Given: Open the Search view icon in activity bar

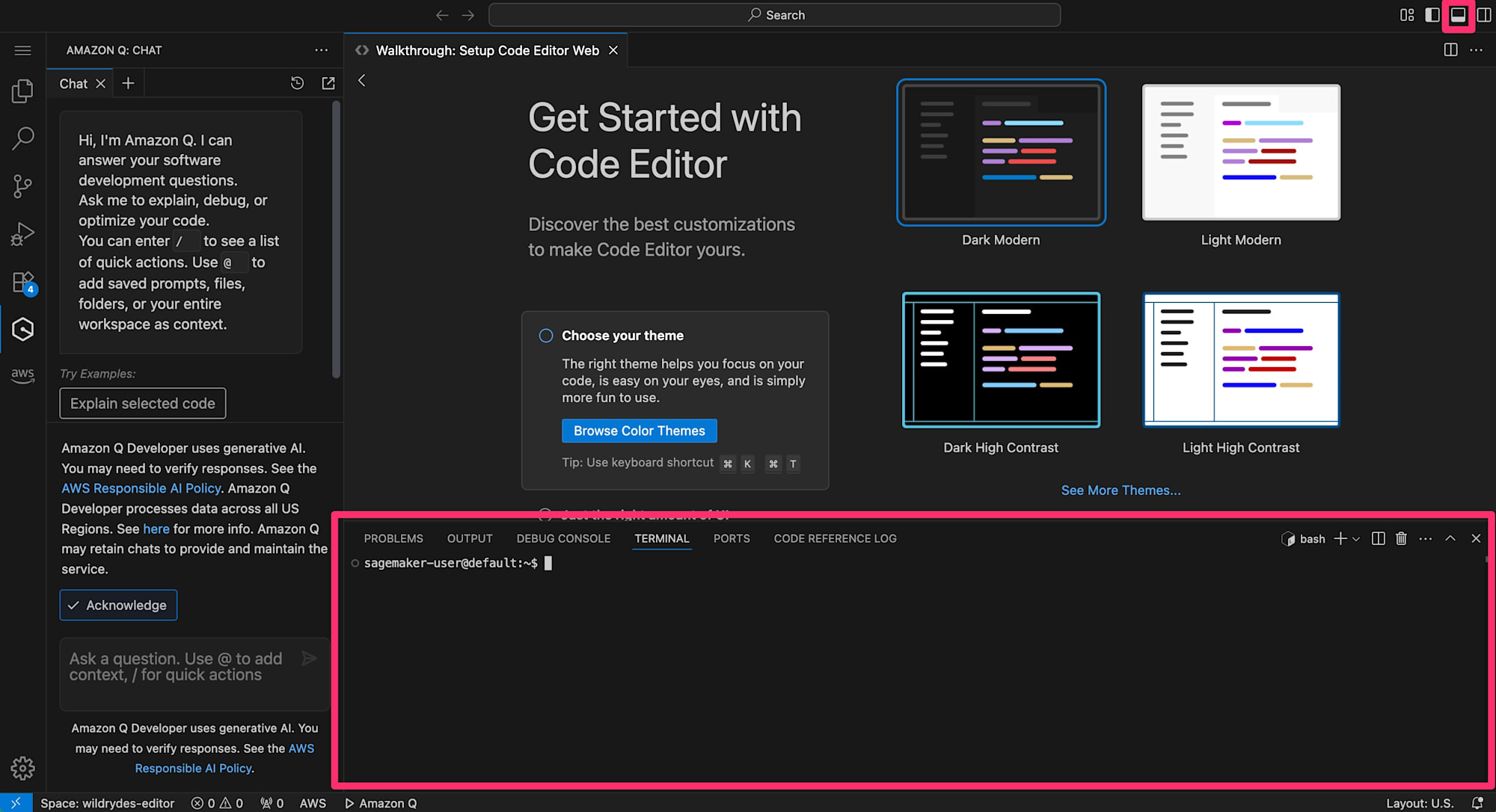Looking at the screenshot, I should [x=22, y=138].
